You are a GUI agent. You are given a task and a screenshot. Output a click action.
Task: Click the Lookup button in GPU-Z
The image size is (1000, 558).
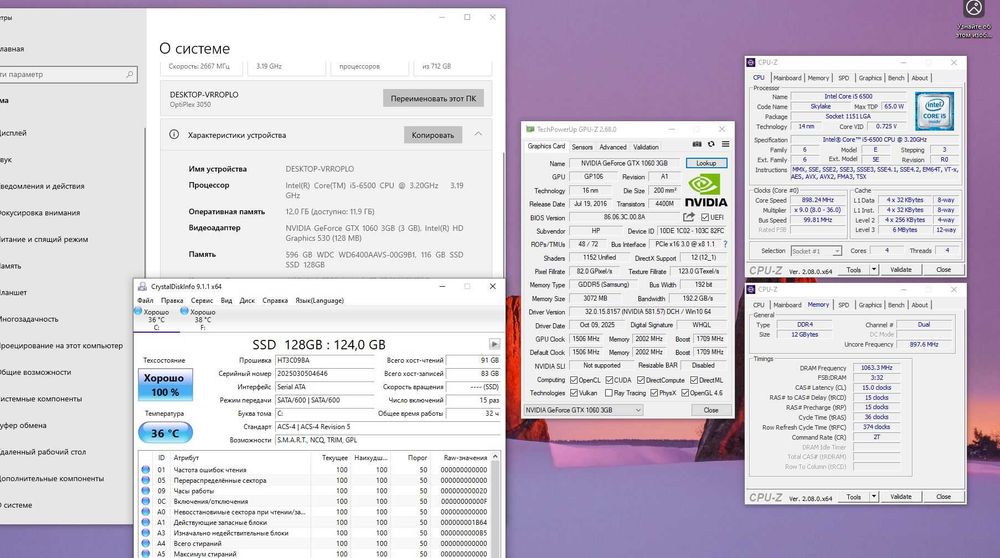[x=706, y=163]
